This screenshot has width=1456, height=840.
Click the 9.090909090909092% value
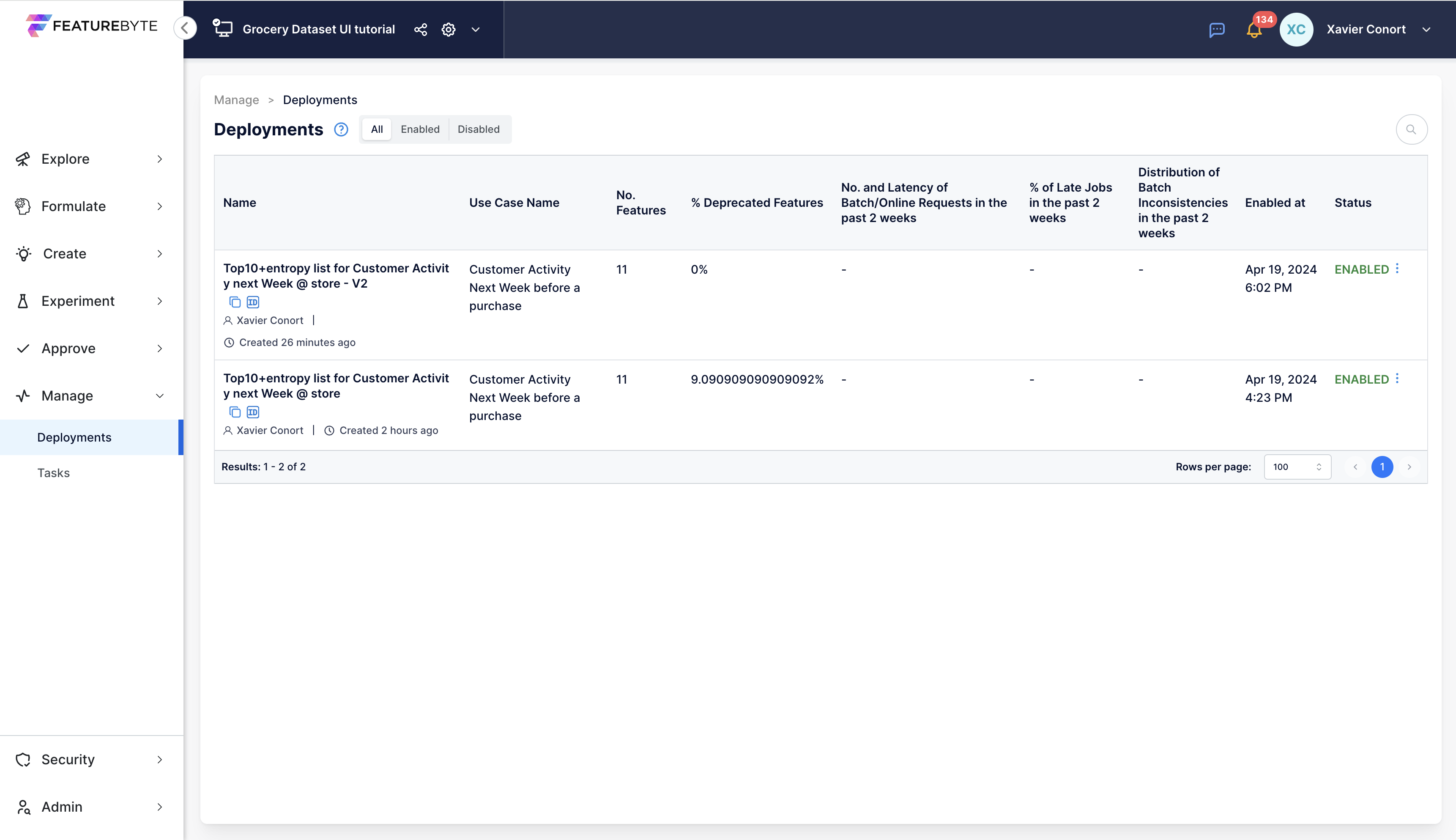757,379
